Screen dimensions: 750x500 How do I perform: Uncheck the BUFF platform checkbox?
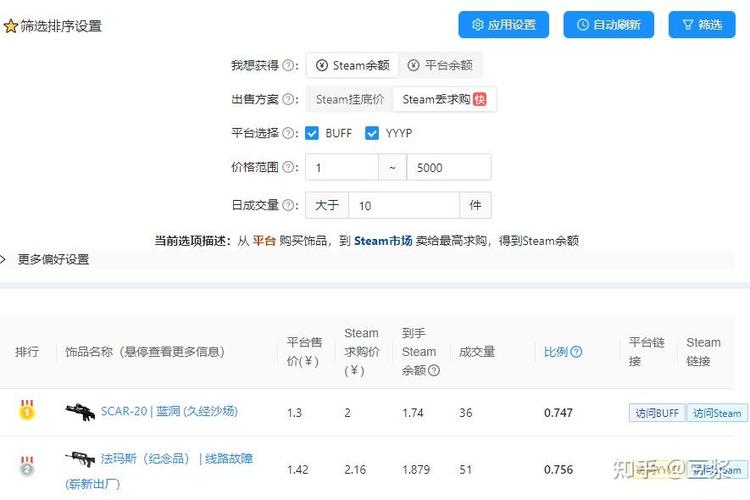[312, 133]
